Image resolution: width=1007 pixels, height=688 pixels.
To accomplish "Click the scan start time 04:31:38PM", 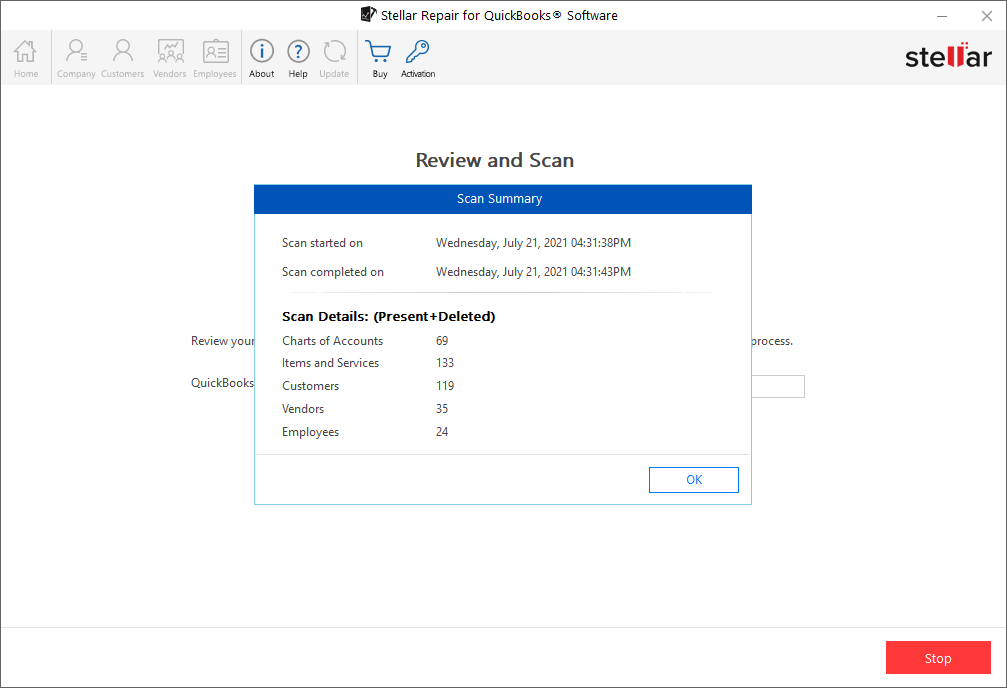I will point(601,243).
